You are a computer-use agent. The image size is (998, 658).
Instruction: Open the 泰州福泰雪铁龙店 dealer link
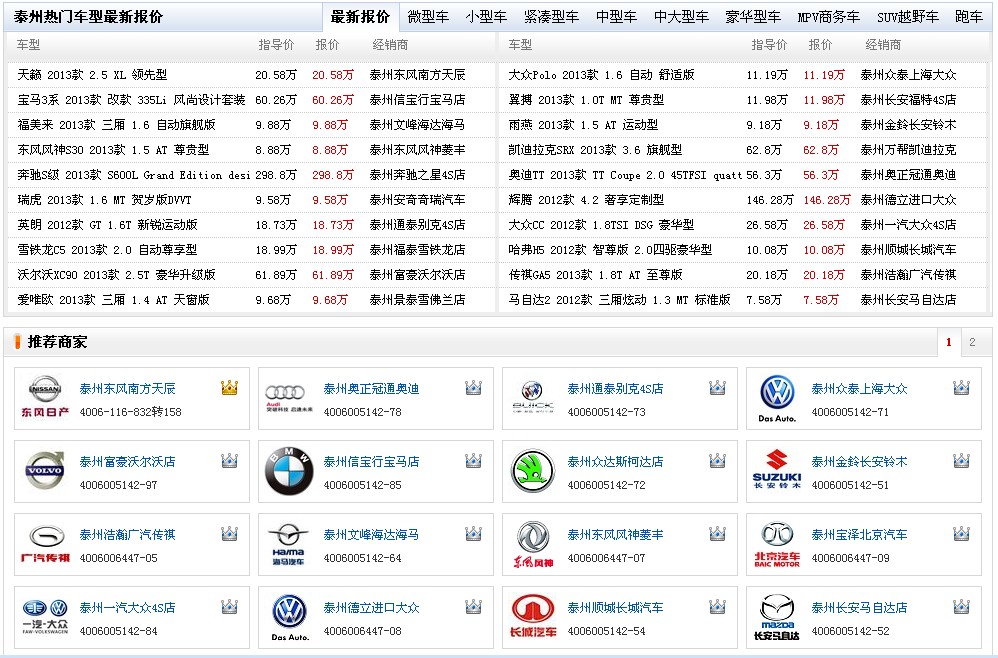click(417, 250)
